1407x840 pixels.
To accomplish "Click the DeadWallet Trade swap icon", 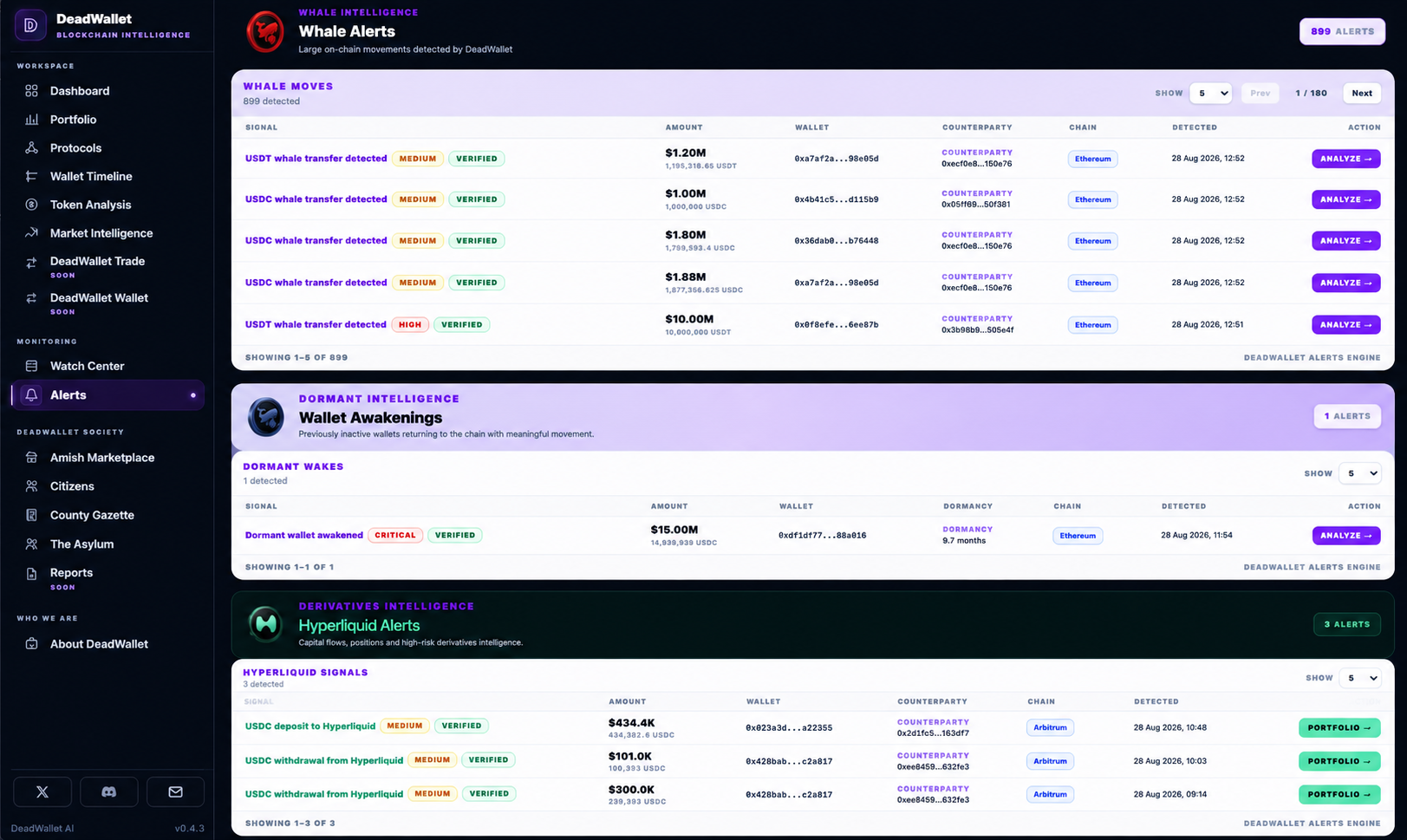I will (31, 263).
